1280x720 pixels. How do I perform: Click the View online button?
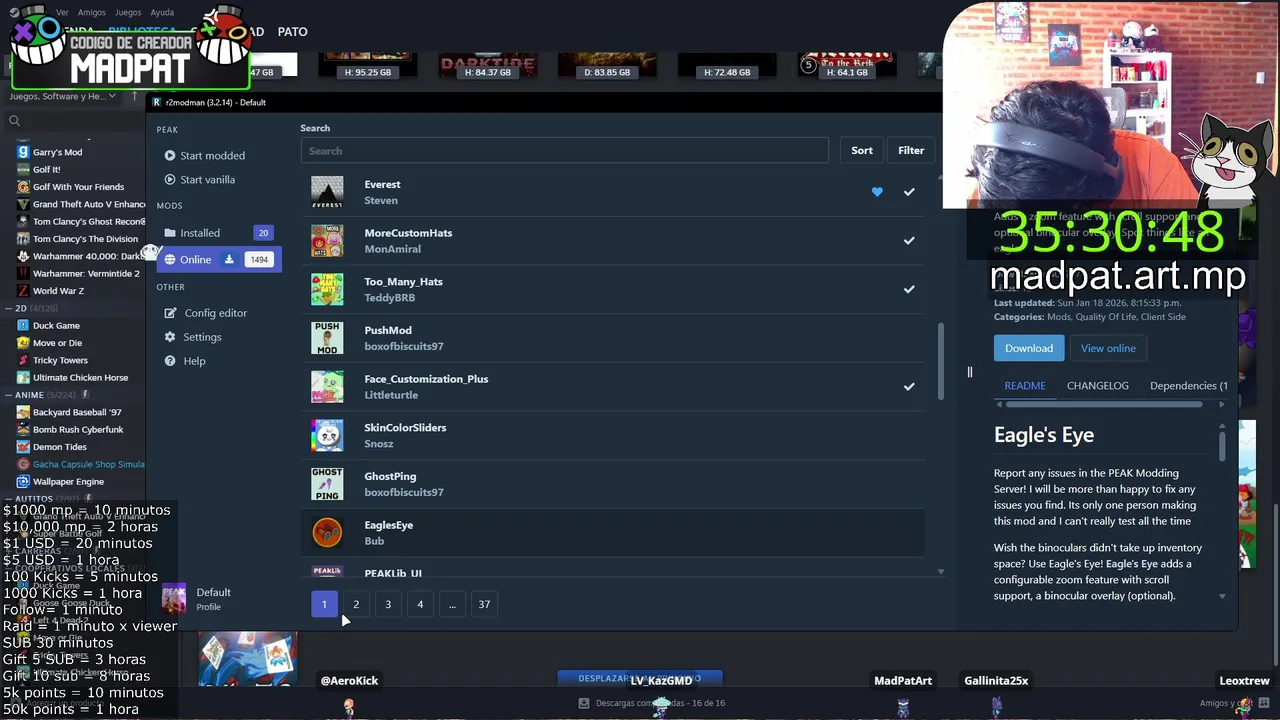pos(1108,348)
